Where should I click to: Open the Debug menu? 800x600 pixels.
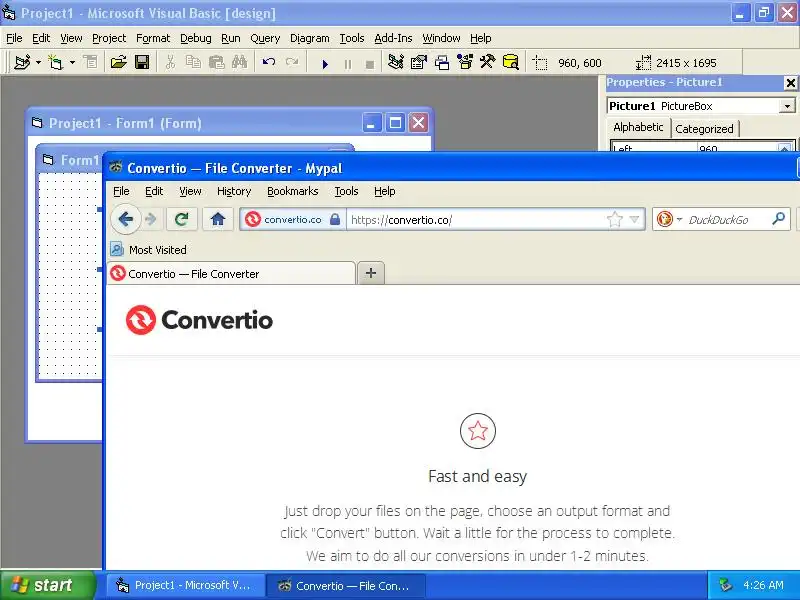195,38
